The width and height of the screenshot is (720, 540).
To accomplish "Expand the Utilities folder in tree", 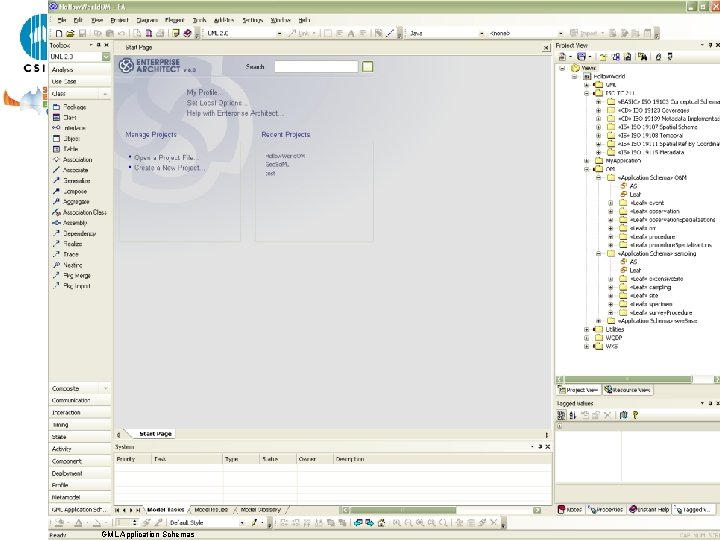I will pos(586,329).
